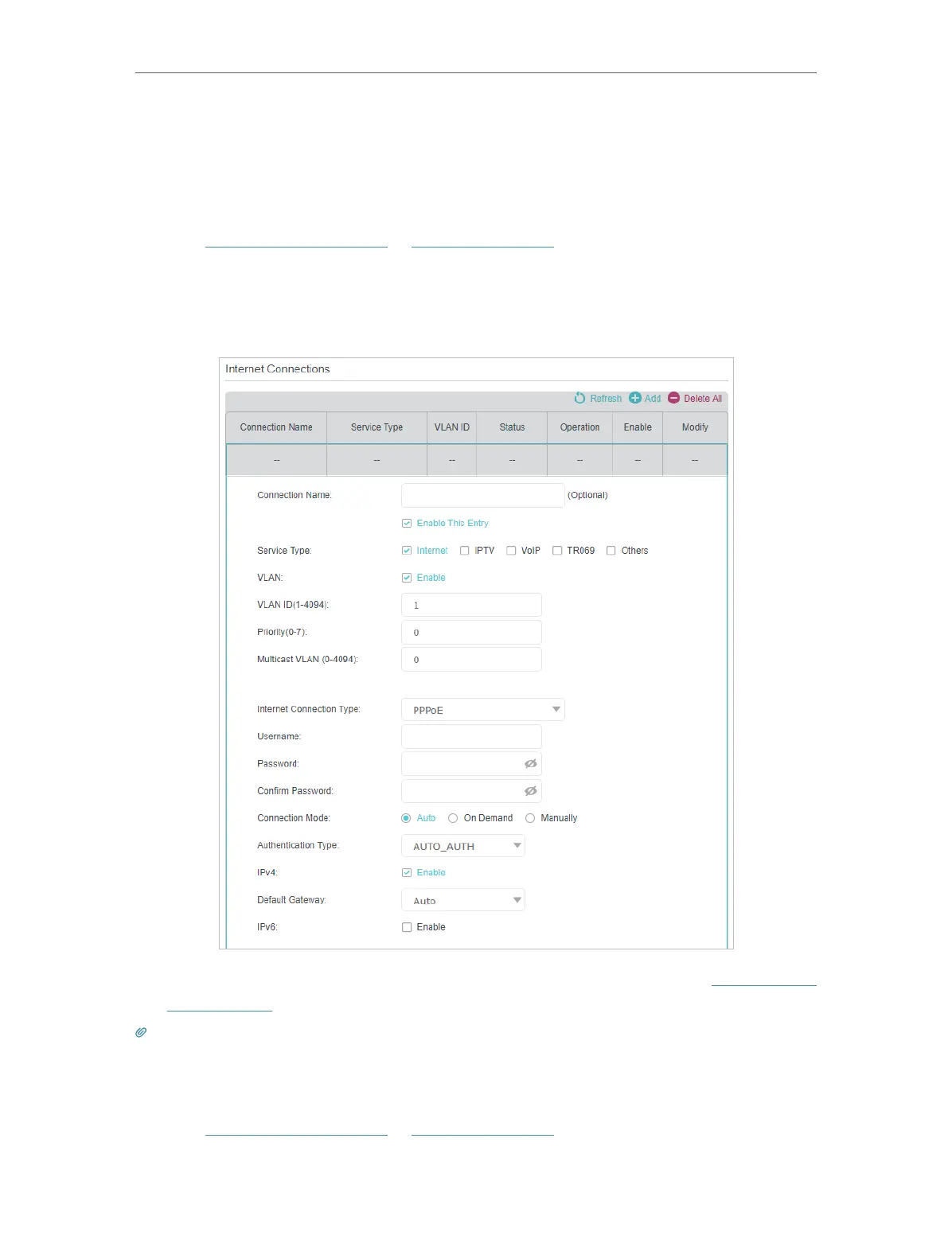This screenshot has width=952, height=1259.
Task: Check the VoIP service type
Action: click(x=511, y=551)
